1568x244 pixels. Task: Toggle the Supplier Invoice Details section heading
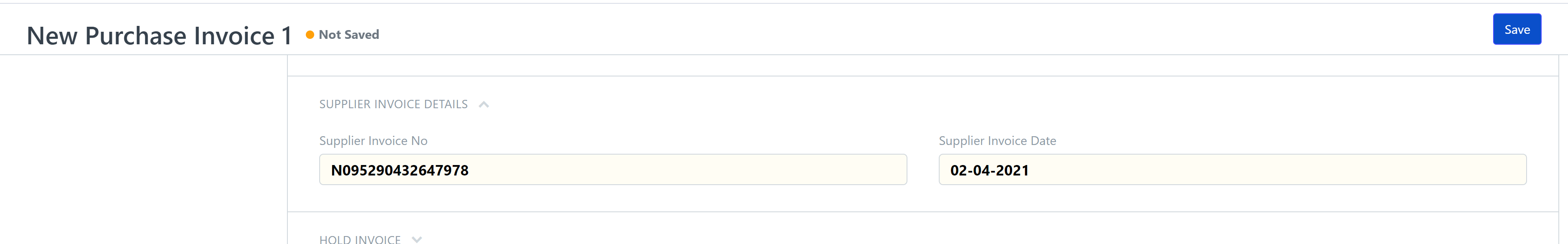click(x=393, y=104)
